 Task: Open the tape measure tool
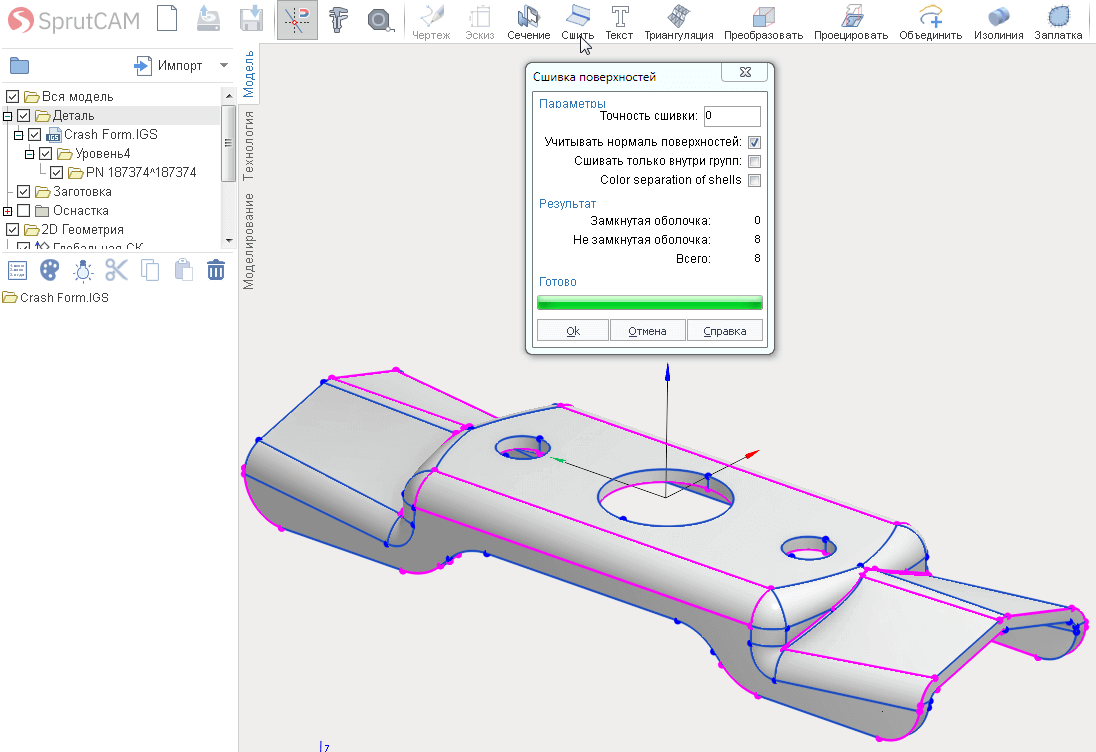[380, 20]
